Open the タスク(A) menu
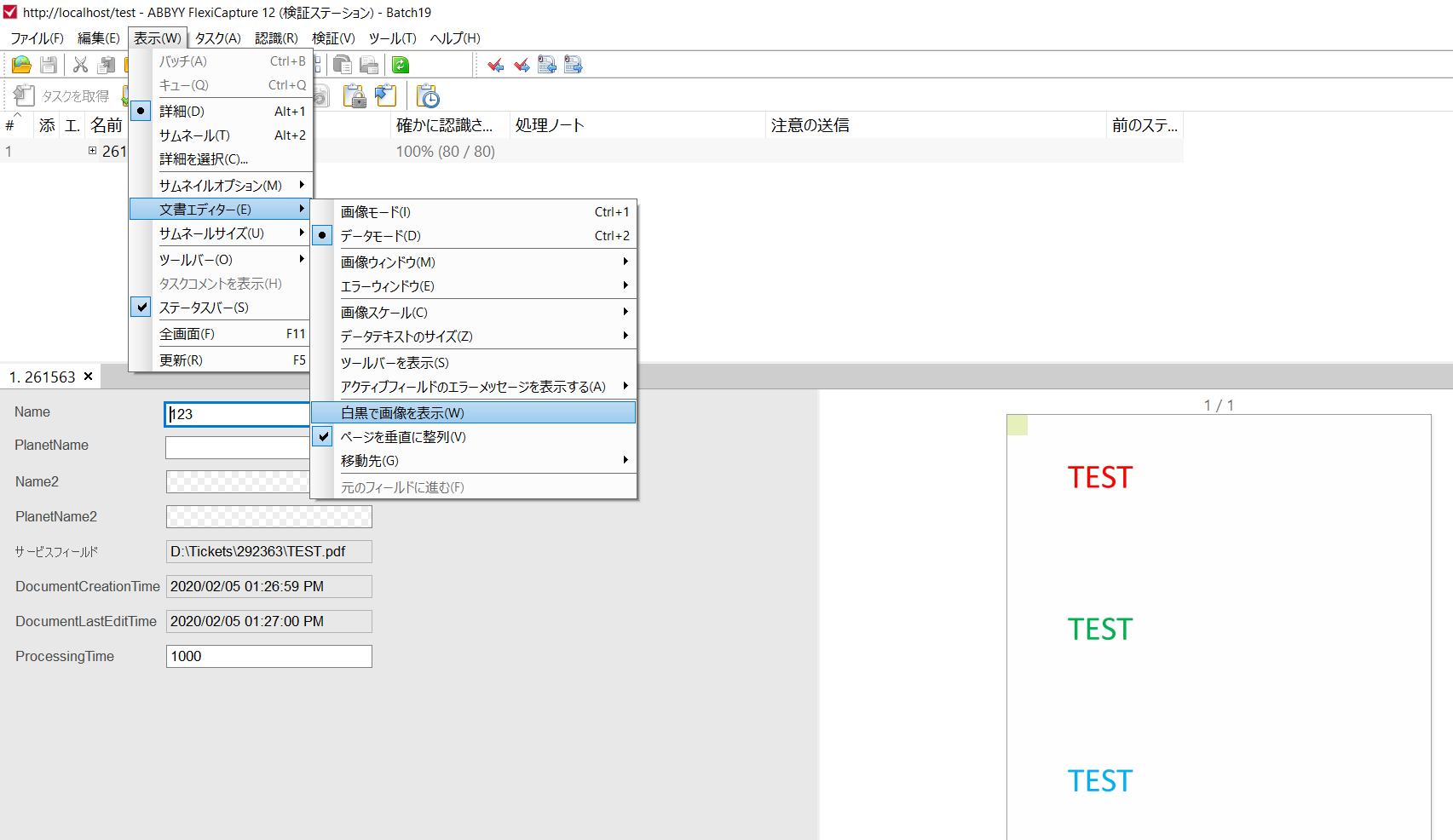 (218, 38)
